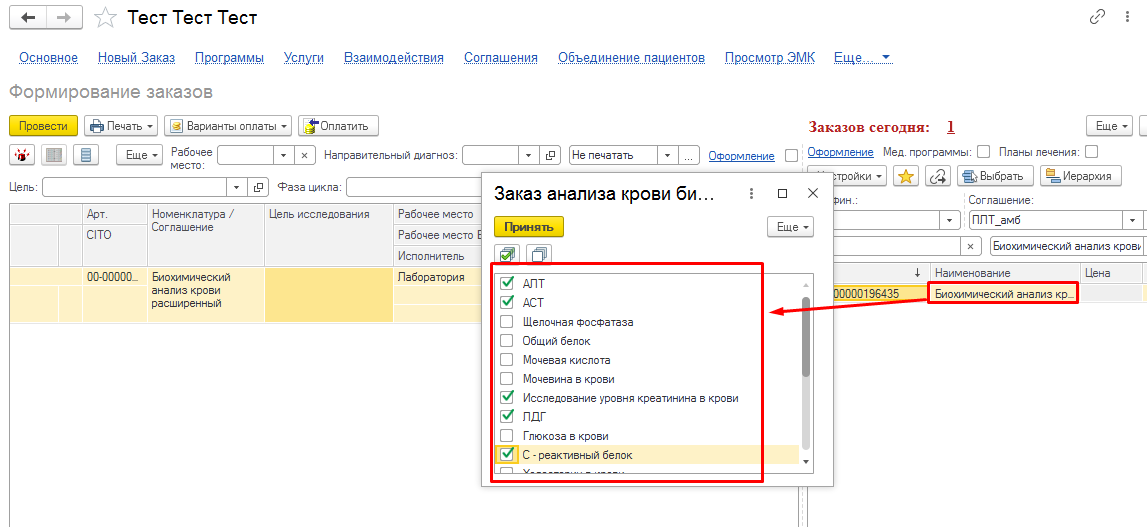Viewport: 1147px width, 527px height.
Task: Open the Не печатать combo box arrow
Action: (x=666, y=155)
